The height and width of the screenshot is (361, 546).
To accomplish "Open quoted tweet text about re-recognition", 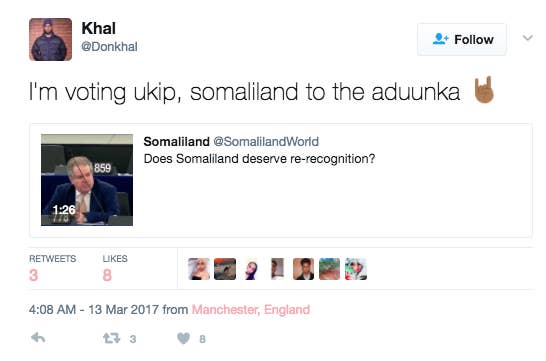I will click(x=259, y=159).
